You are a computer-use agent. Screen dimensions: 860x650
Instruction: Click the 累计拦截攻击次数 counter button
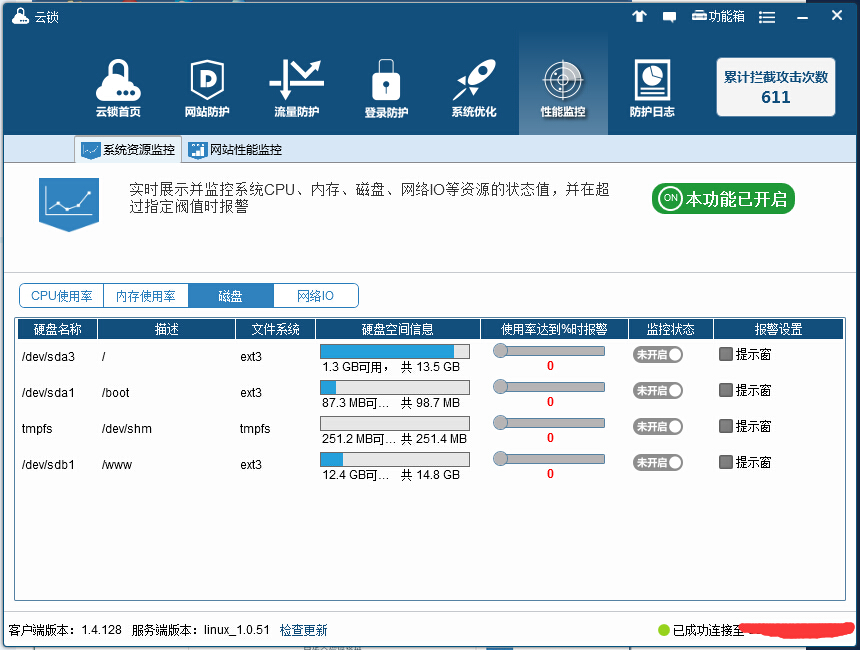(776, 87)
